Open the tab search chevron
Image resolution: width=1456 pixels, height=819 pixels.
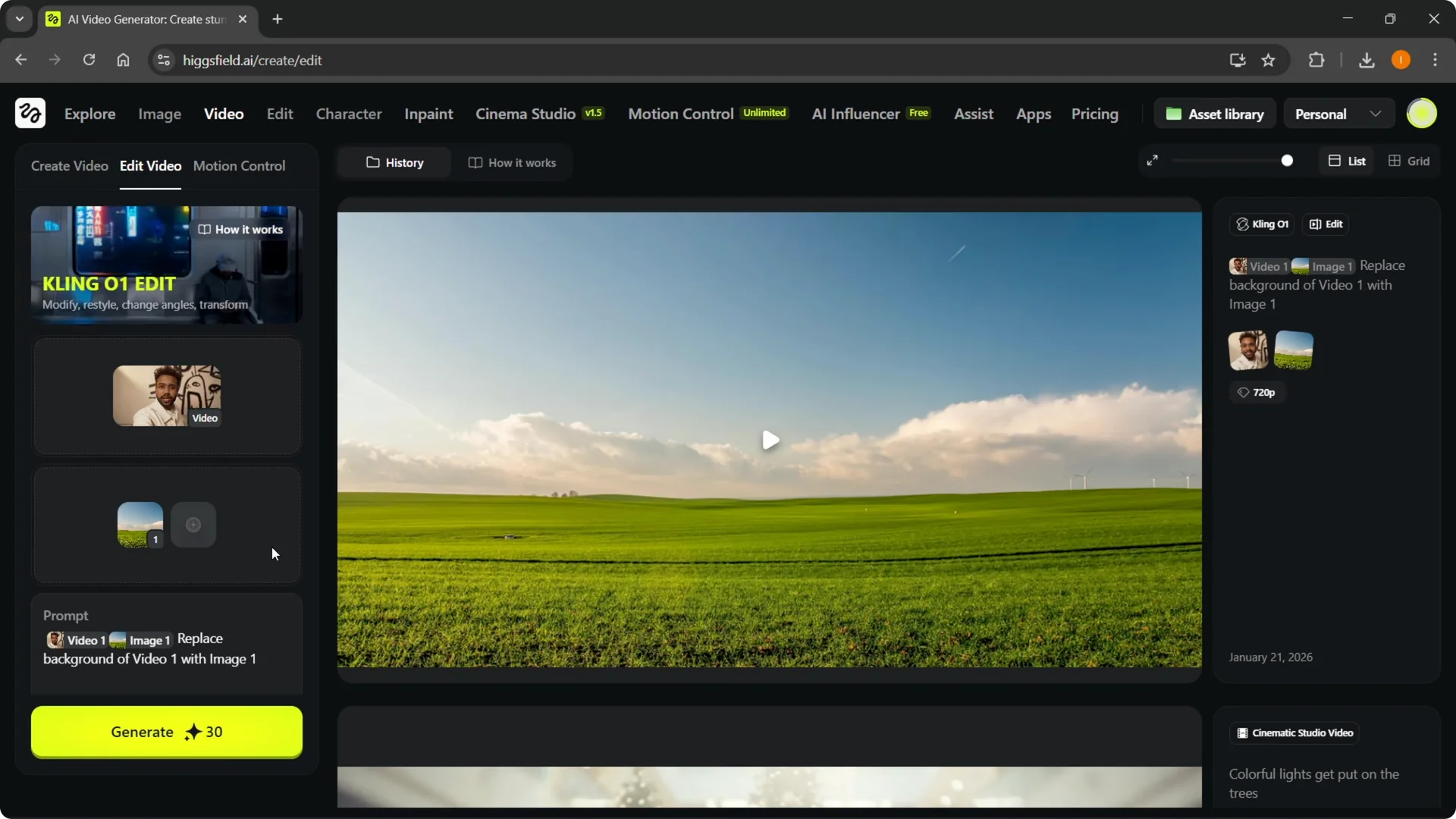[19, 19]
